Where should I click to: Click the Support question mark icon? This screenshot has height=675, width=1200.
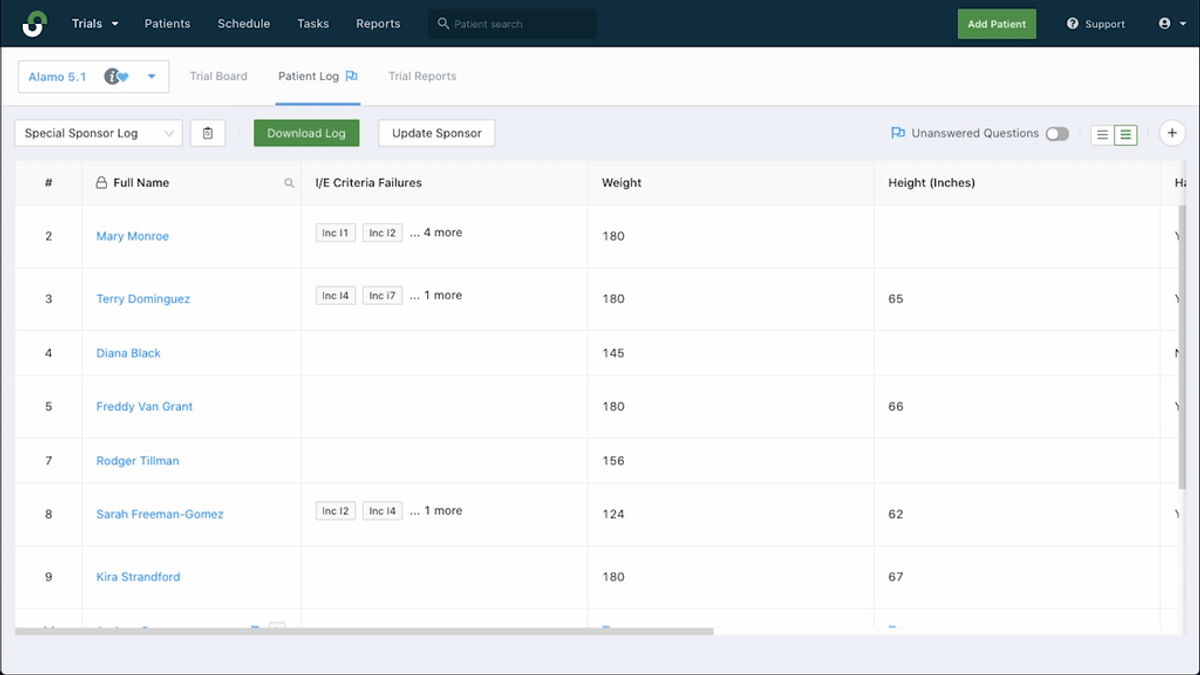1073,24
